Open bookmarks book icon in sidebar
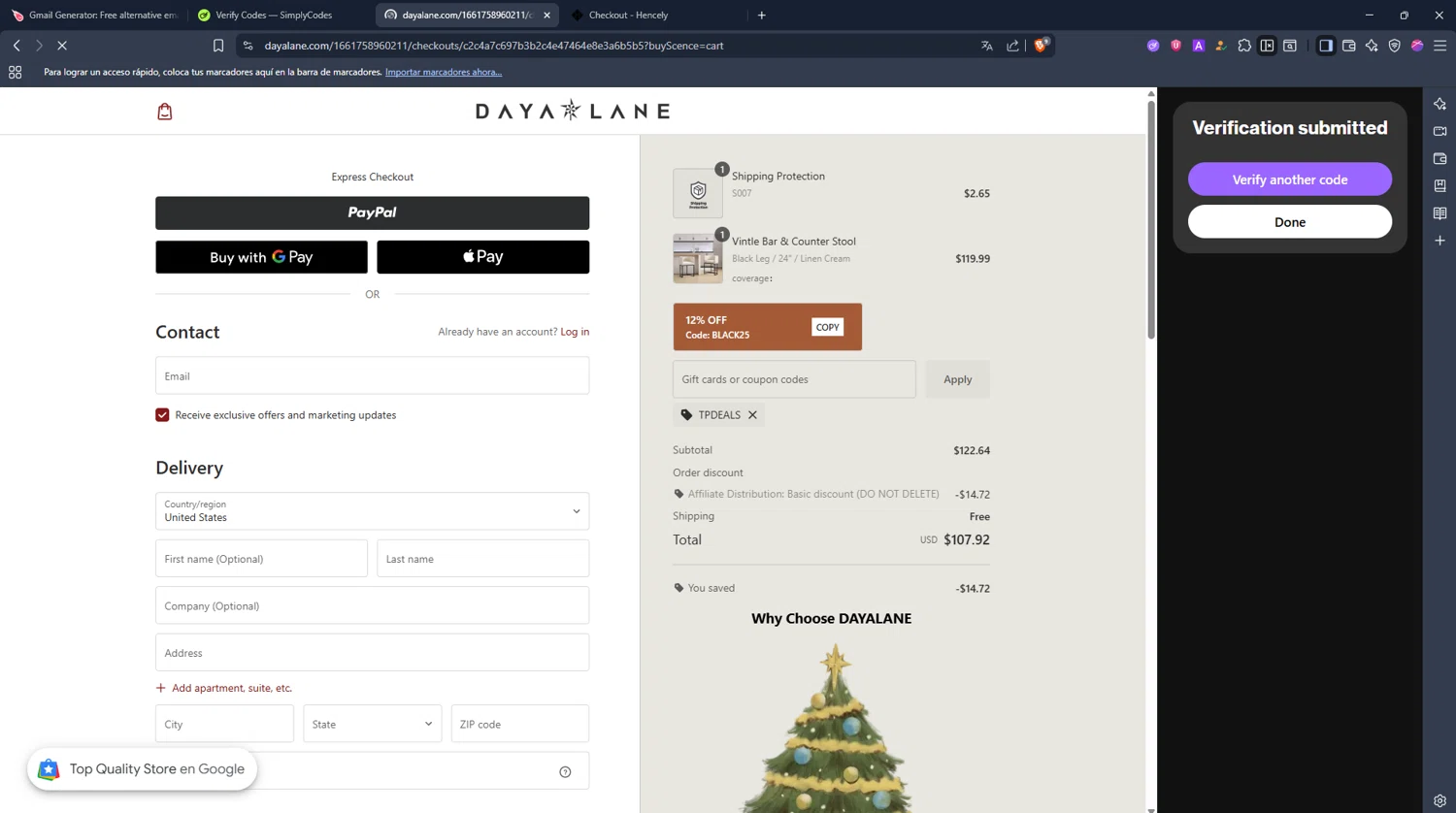 (x=1439, y=185)
